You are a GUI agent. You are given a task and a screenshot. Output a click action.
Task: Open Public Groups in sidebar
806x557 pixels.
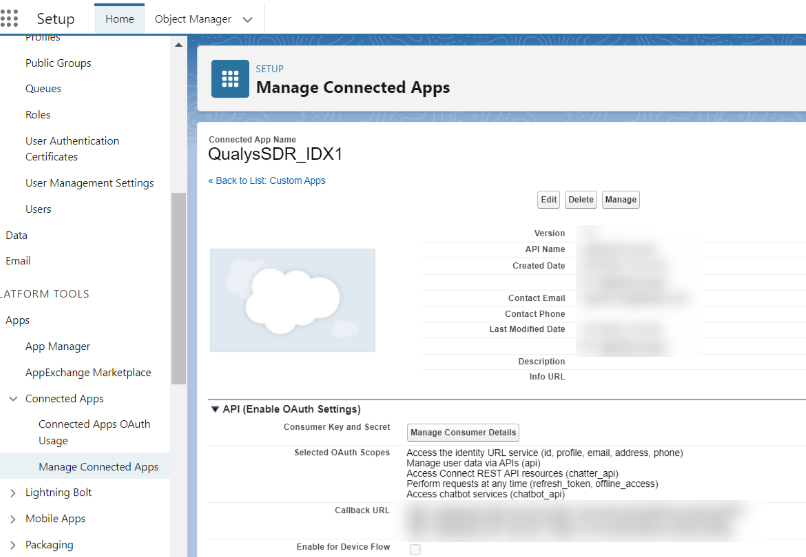(58, 63)
